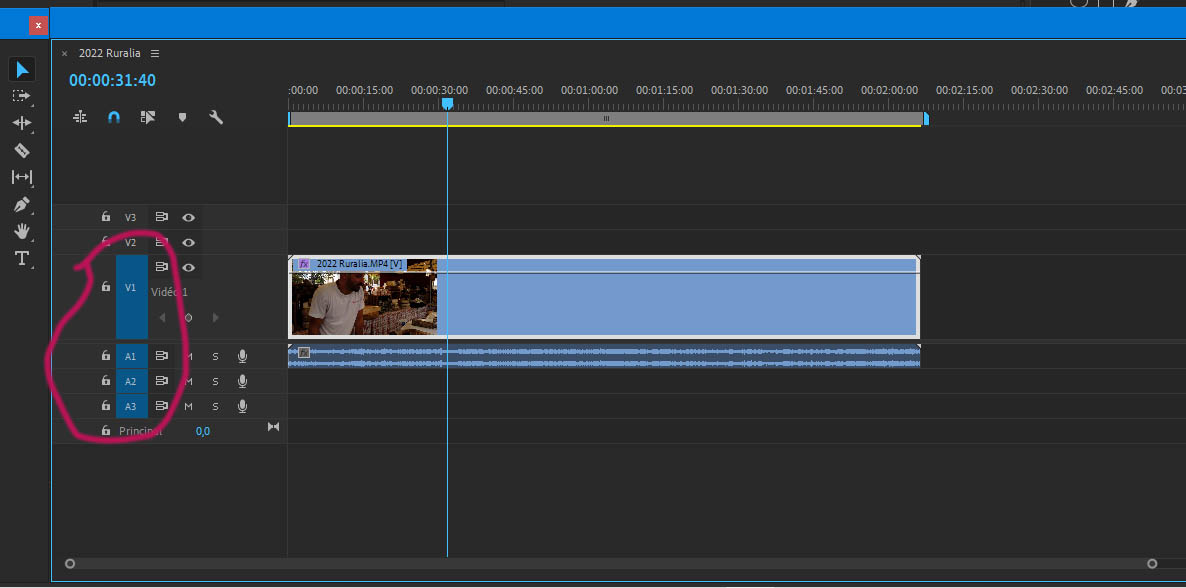
Task: Enable voice-over record on A2
Action: [x=242, y=381]
